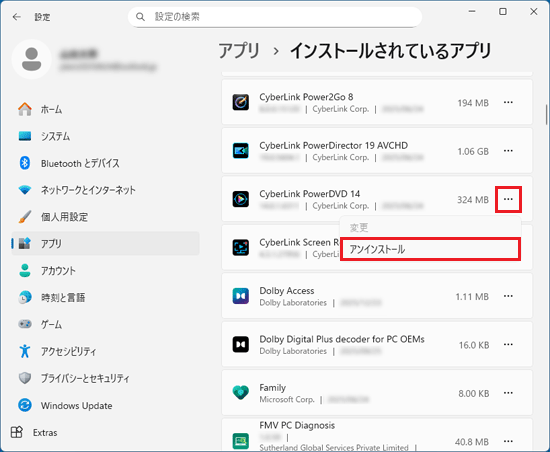Close the Settings window

(534, 12)
